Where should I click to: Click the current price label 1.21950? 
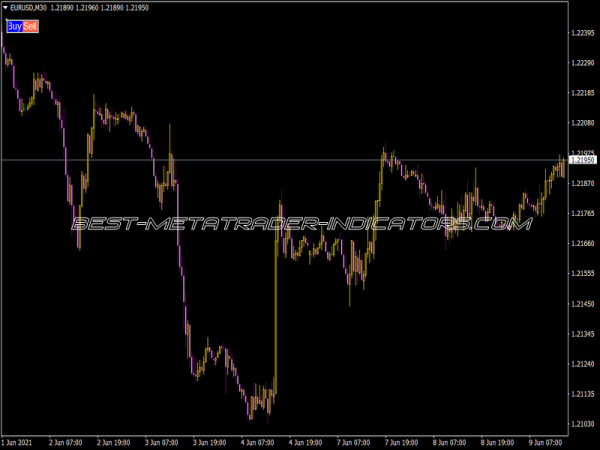582,160
